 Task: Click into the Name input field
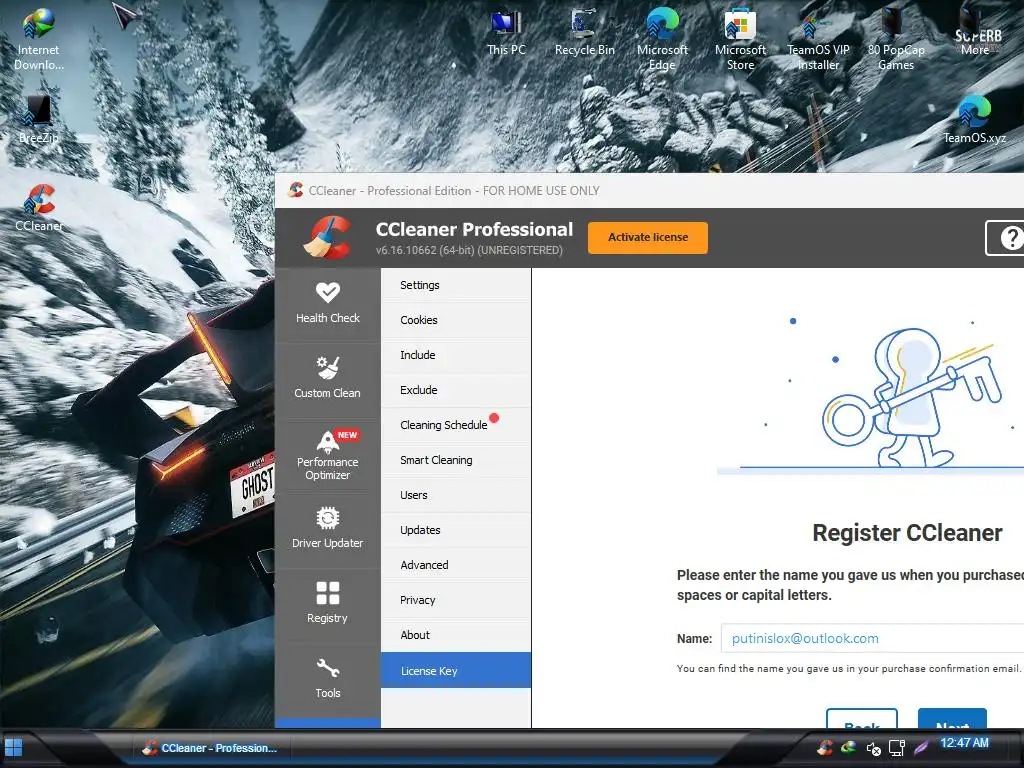click(x=872, y=638)
